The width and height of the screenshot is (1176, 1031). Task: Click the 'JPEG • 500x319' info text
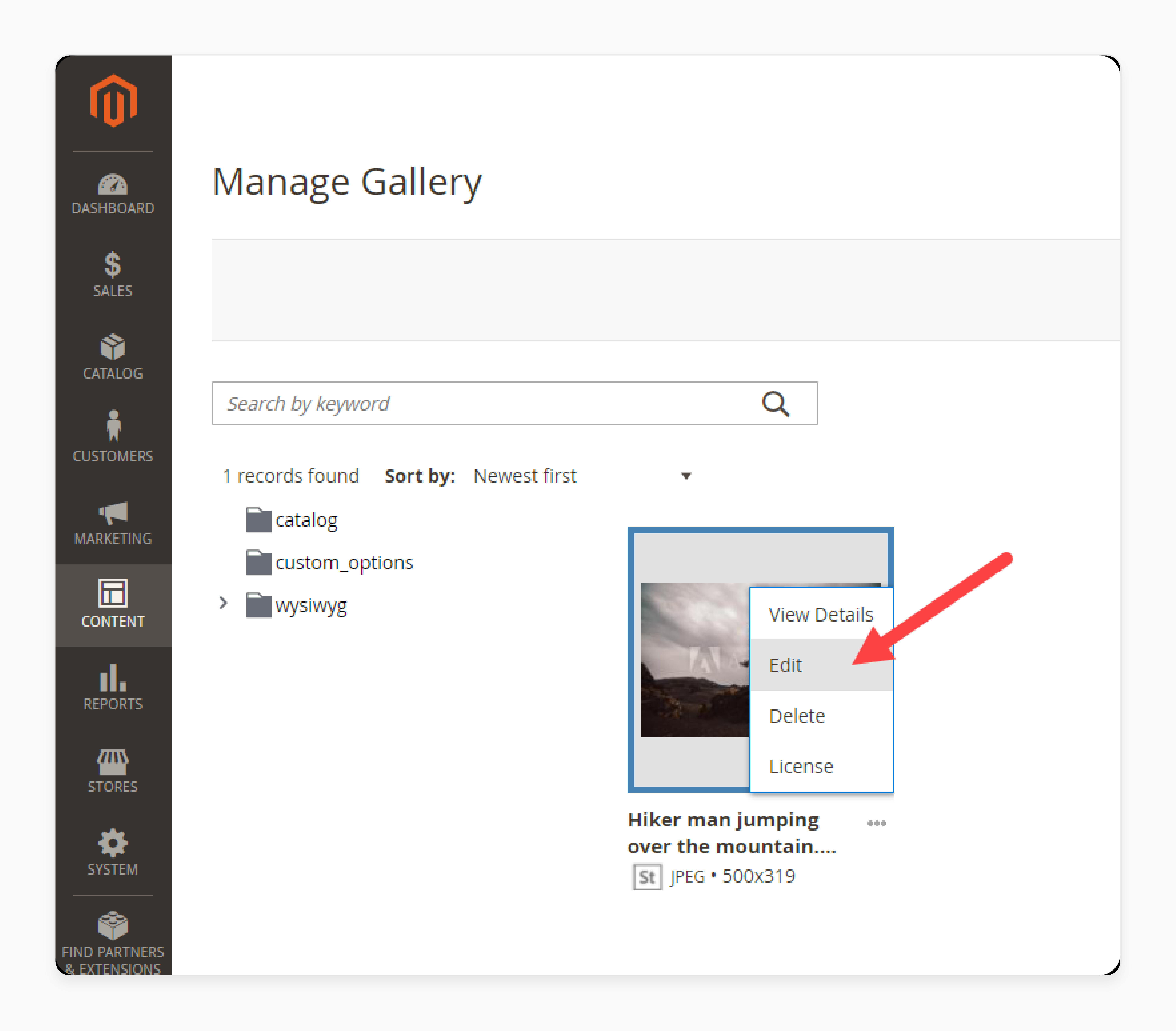[732, 877]
